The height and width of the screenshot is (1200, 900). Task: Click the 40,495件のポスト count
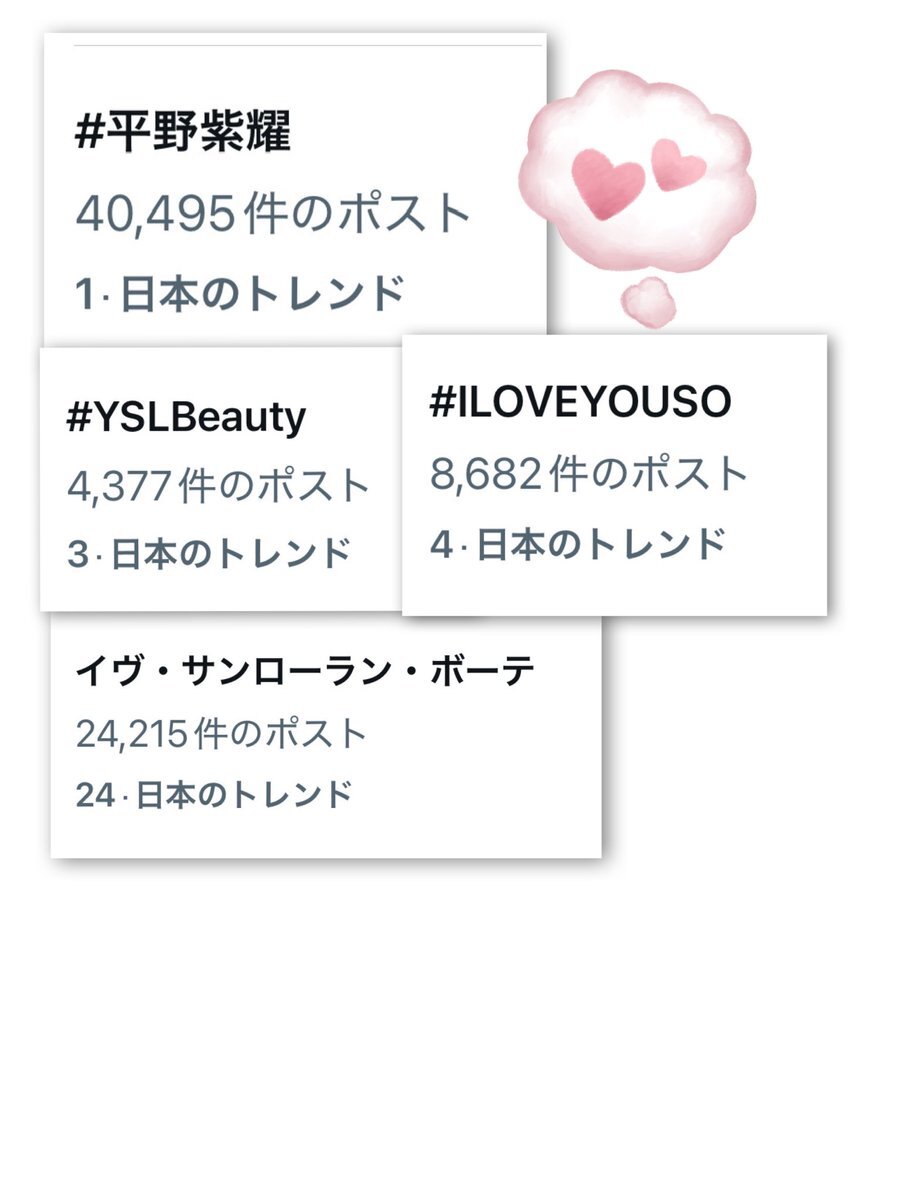272,214
